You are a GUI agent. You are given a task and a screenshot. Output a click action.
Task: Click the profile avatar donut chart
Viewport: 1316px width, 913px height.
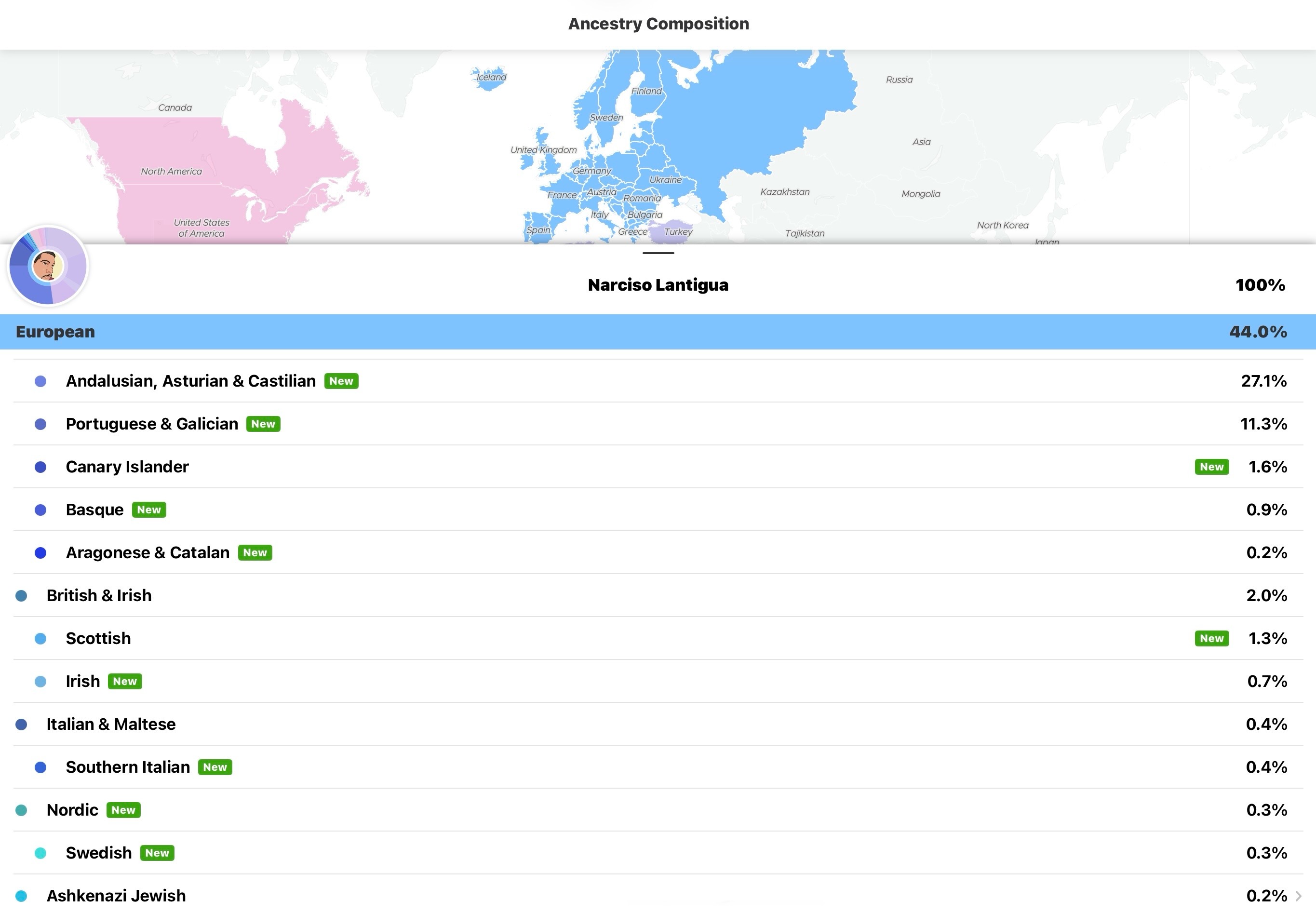(48, 266)
